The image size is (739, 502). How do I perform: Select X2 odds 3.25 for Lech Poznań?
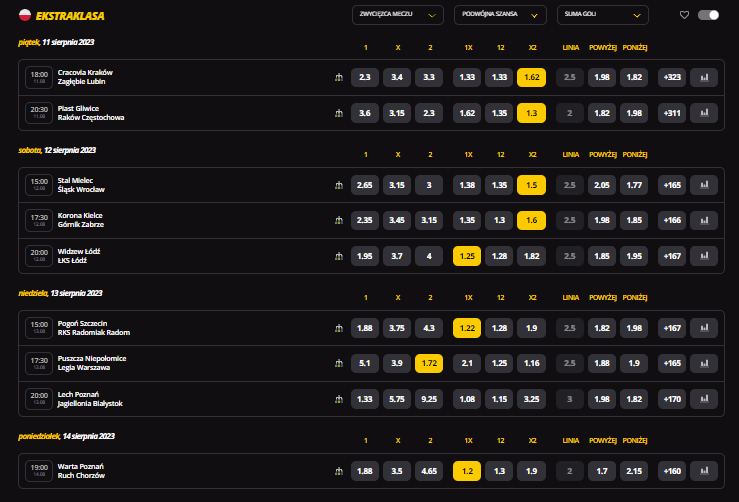point(532,399)
